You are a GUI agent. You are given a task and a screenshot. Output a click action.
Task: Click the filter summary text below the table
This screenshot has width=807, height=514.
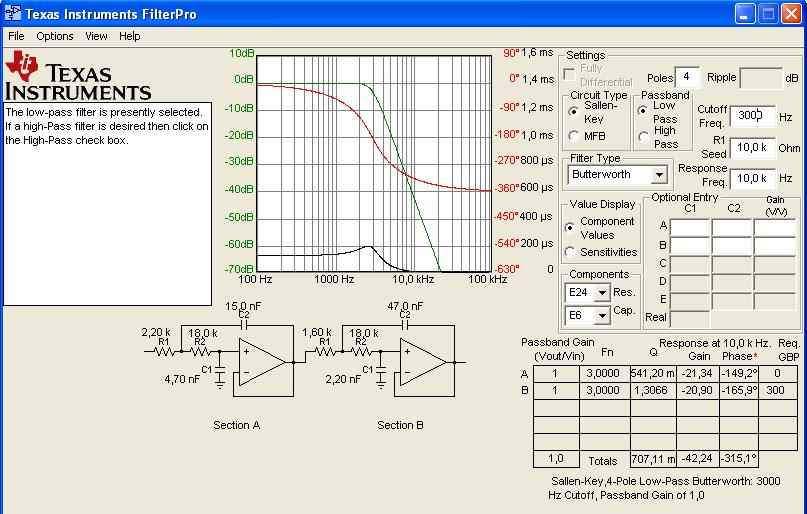pyautogui.click(x=665, y=488)
